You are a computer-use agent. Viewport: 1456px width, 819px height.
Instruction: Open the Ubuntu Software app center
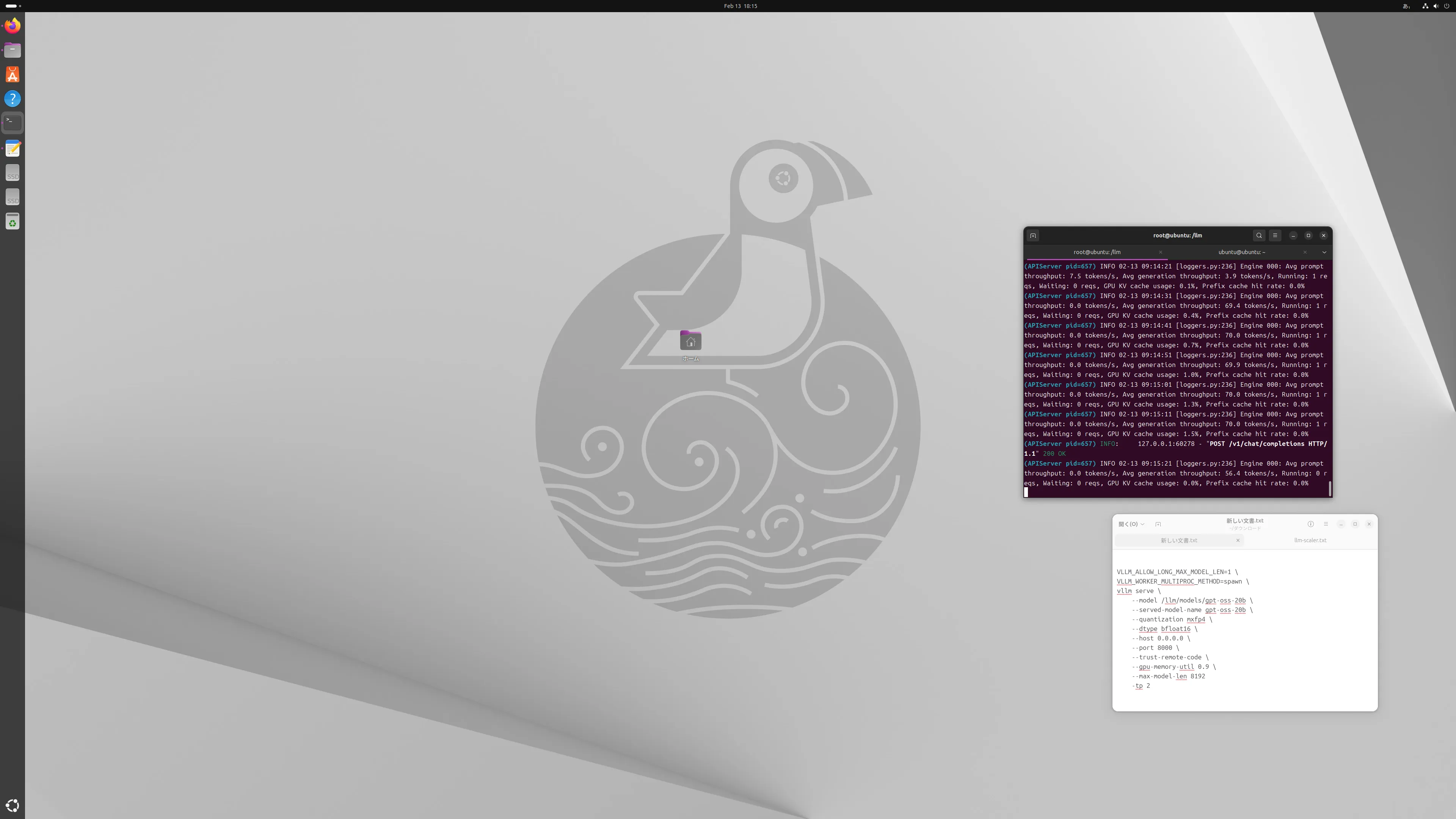pyautogui.click(x=13, y=75)
